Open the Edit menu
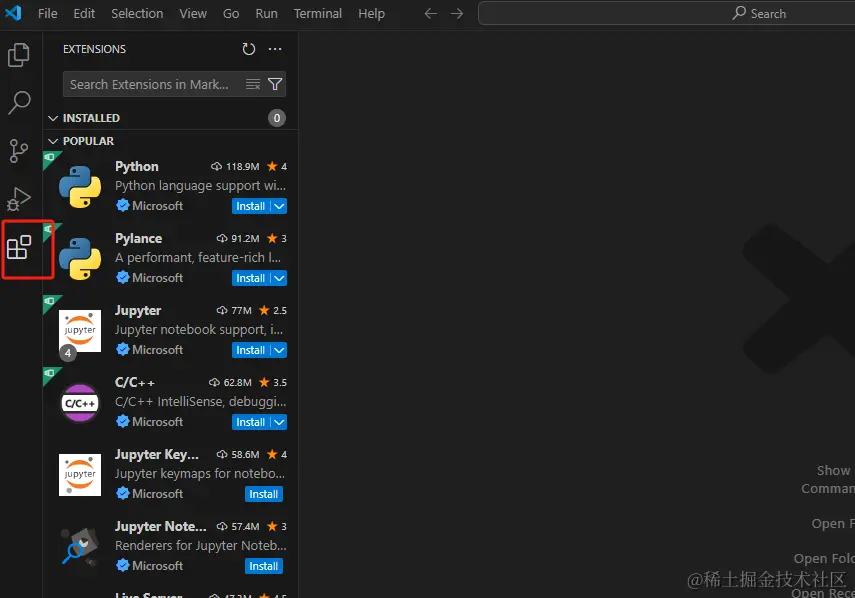 [x=84, y=13]
